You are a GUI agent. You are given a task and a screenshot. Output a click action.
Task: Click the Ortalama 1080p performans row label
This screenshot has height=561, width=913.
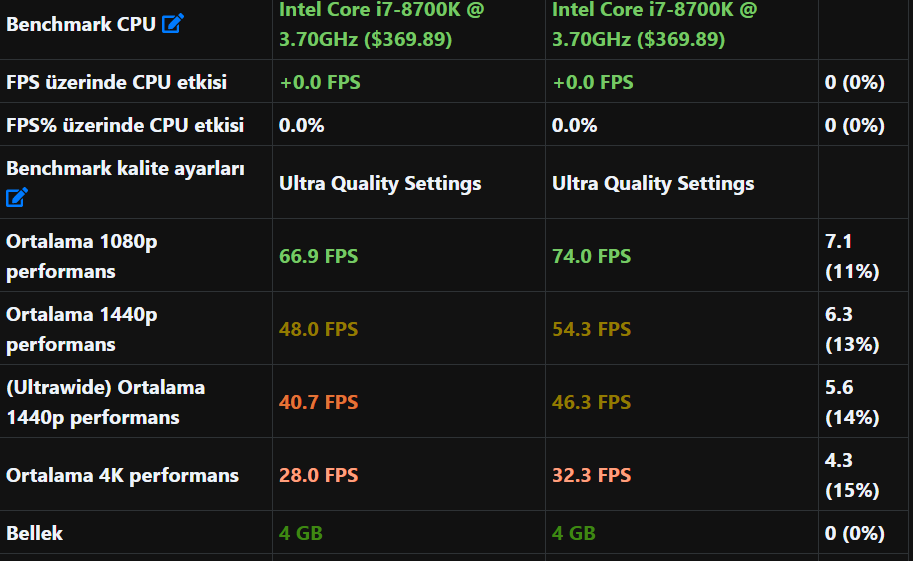(81, 256)
